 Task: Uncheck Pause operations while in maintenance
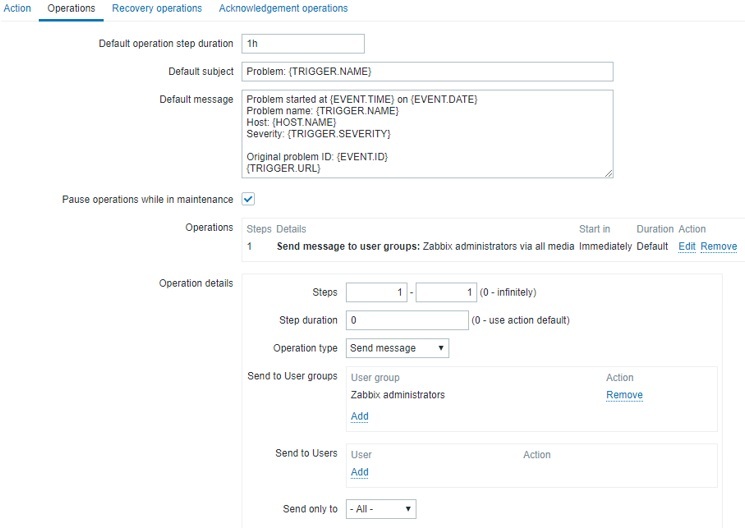point(248,199)
